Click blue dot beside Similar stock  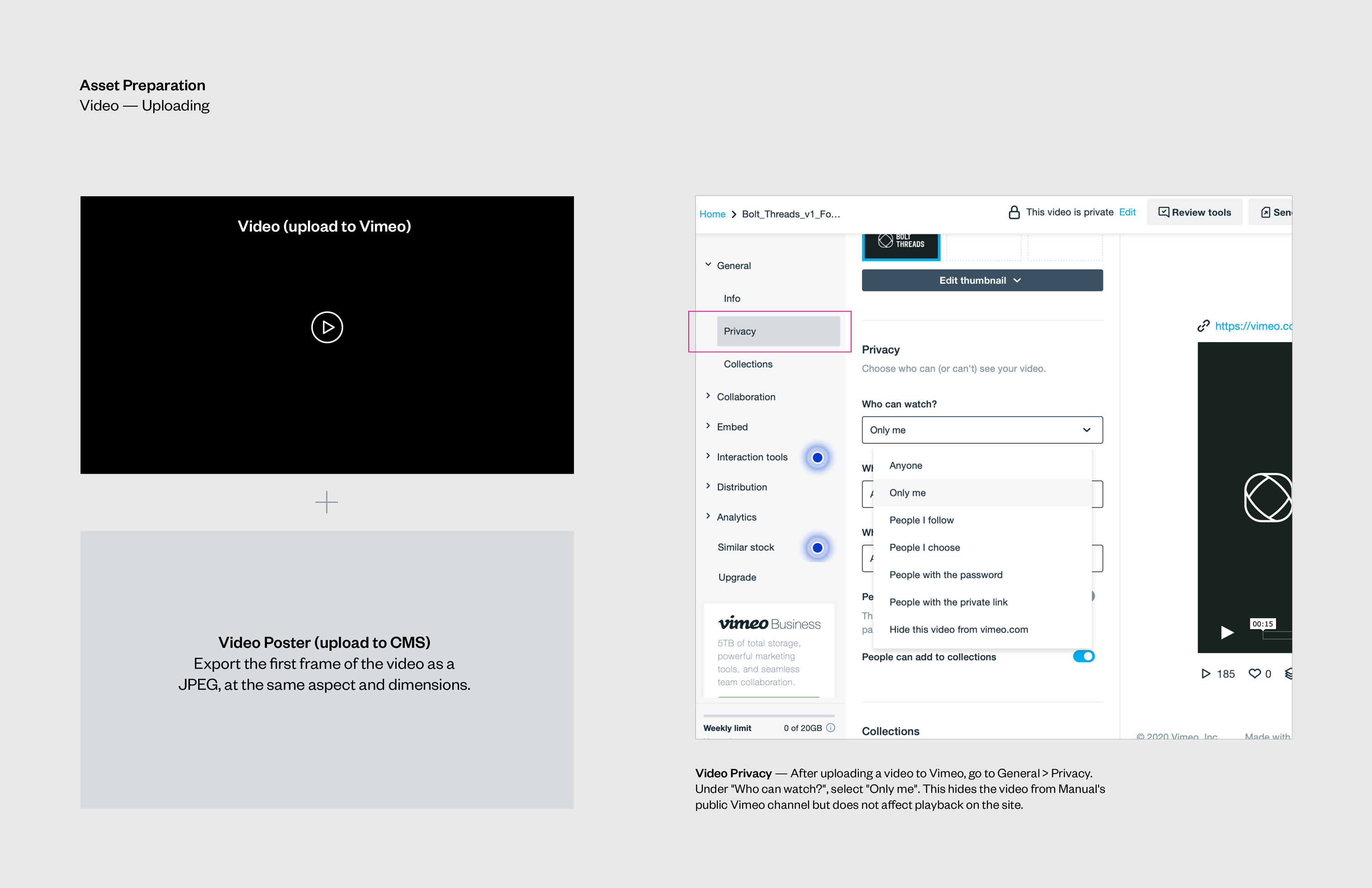(817, 548)
